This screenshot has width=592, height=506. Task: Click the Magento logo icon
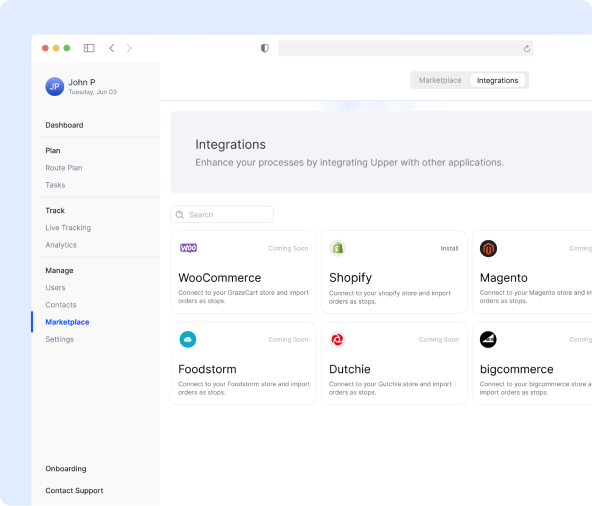click(488, 248)
